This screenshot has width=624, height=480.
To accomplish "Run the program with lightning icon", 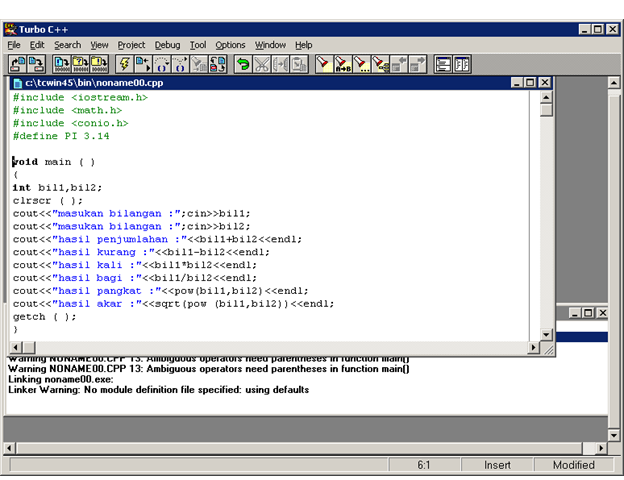I will point(125,64).
